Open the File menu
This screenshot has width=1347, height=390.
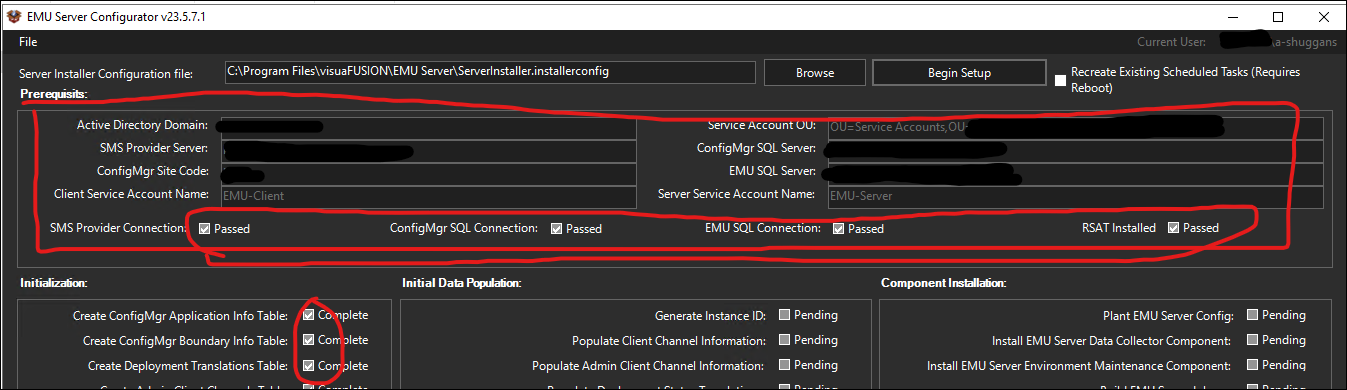28,42
